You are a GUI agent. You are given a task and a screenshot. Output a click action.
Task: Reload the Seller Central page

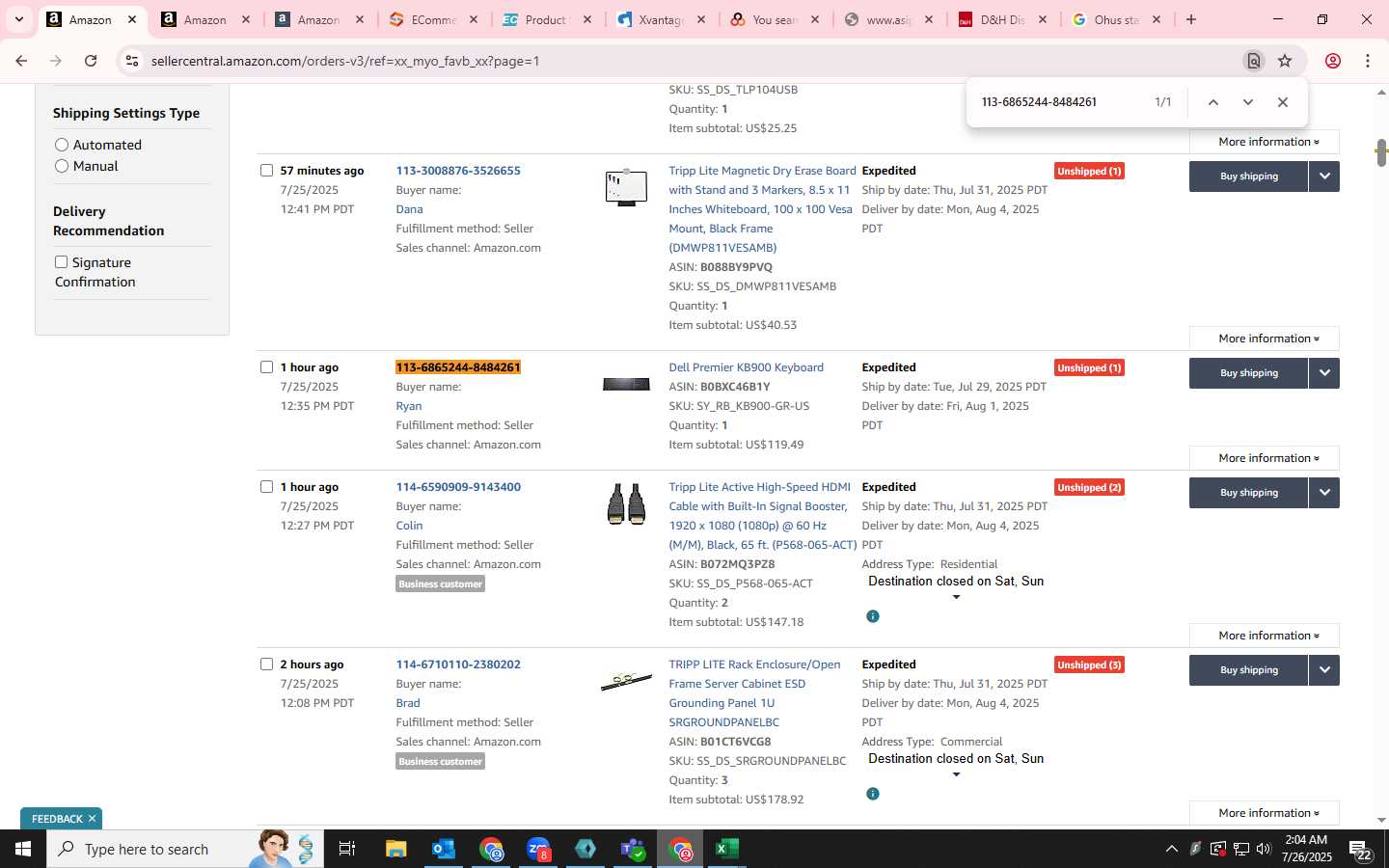tap(91, 61)
